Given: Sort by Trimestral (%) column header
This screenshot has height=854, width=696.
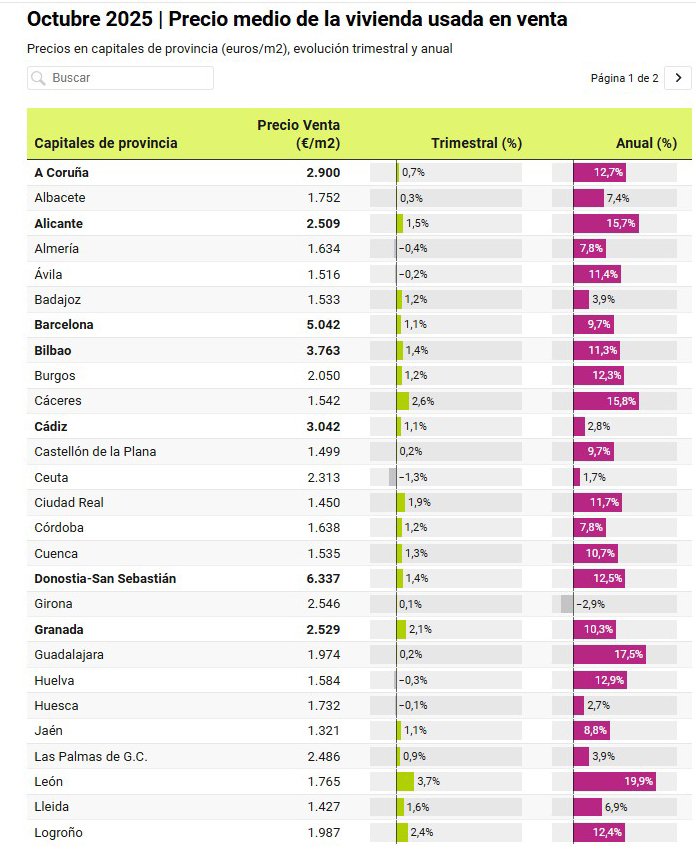Looking at the screenshot, I should (476, 143).
